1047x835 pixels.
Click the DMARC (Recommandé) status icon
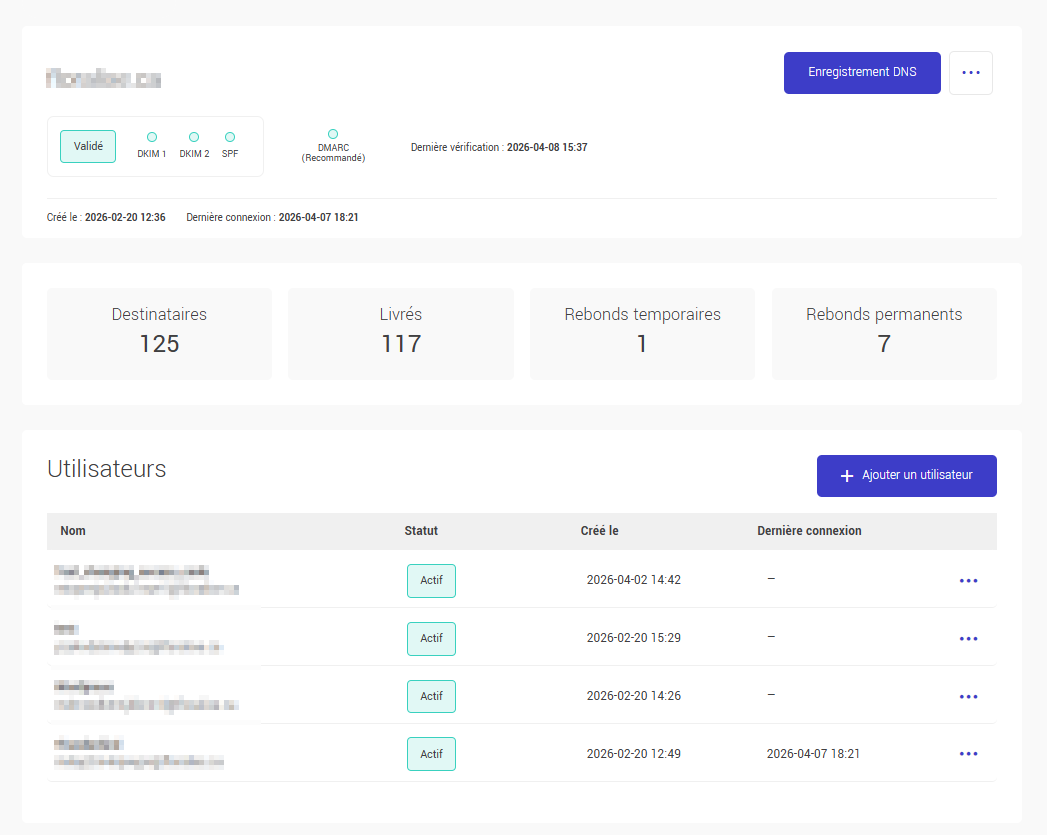pyautogui.click(x=333, y=135)
